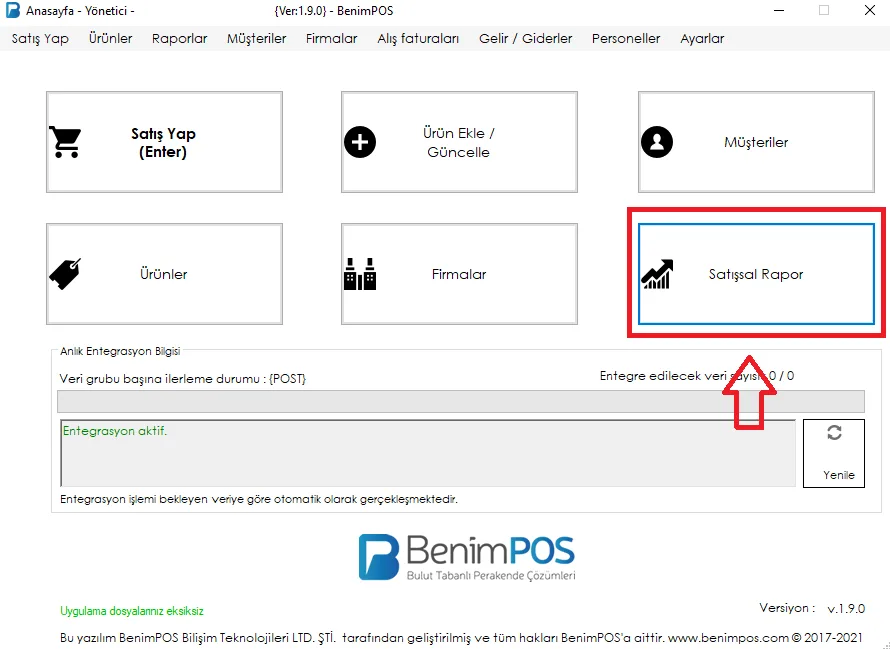Click the BenimPOS logo at the bottom
890x649 pixels.
(467, 557)
